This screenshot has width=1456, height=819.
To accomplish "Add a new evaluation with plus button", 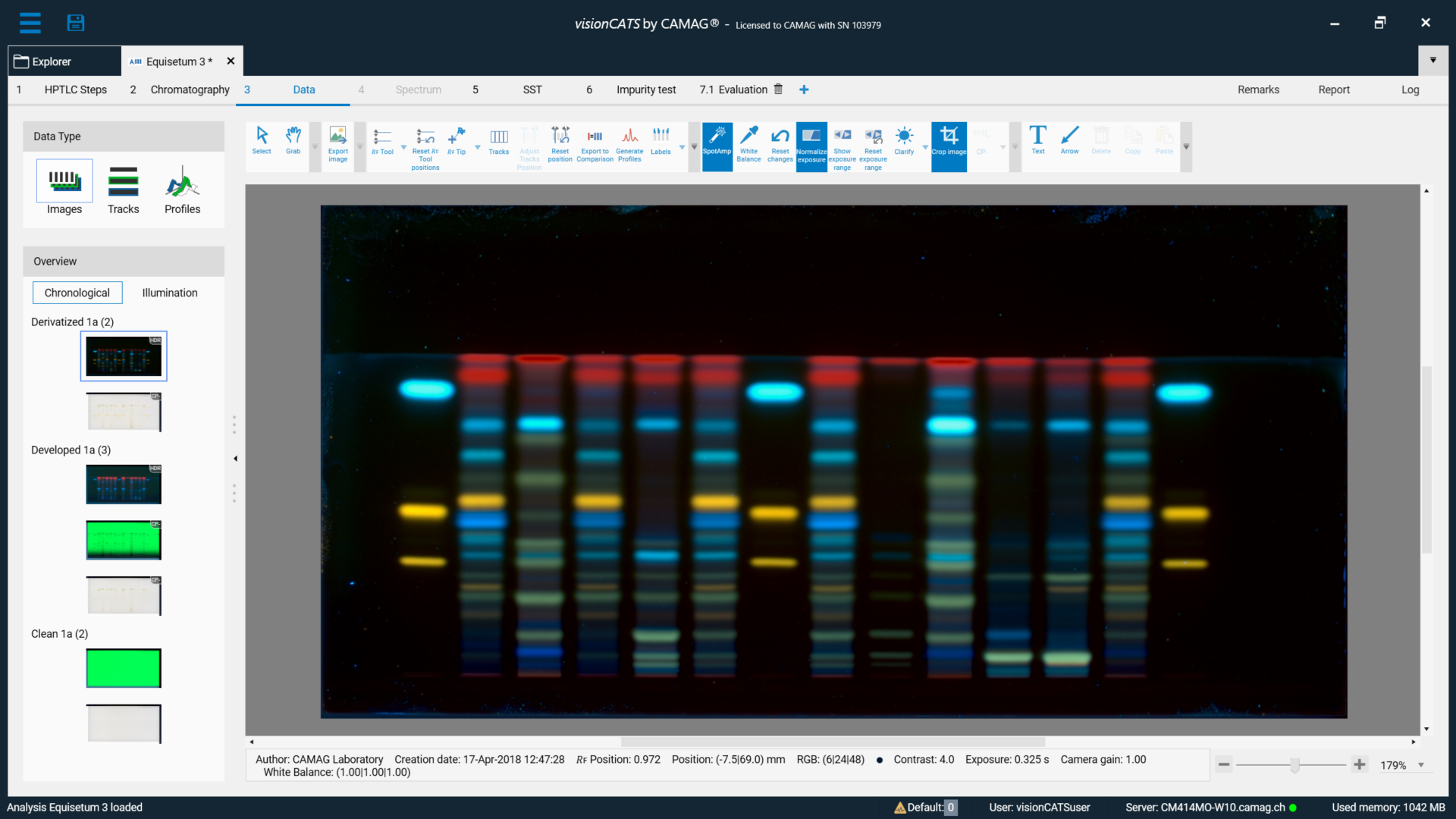I will [x=804, y=89].
